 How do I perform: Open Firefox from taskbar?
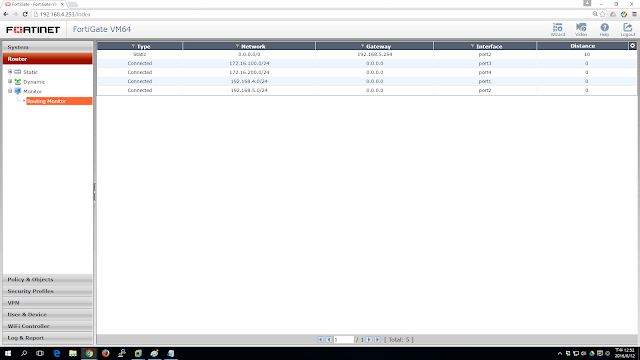(105, 353)
